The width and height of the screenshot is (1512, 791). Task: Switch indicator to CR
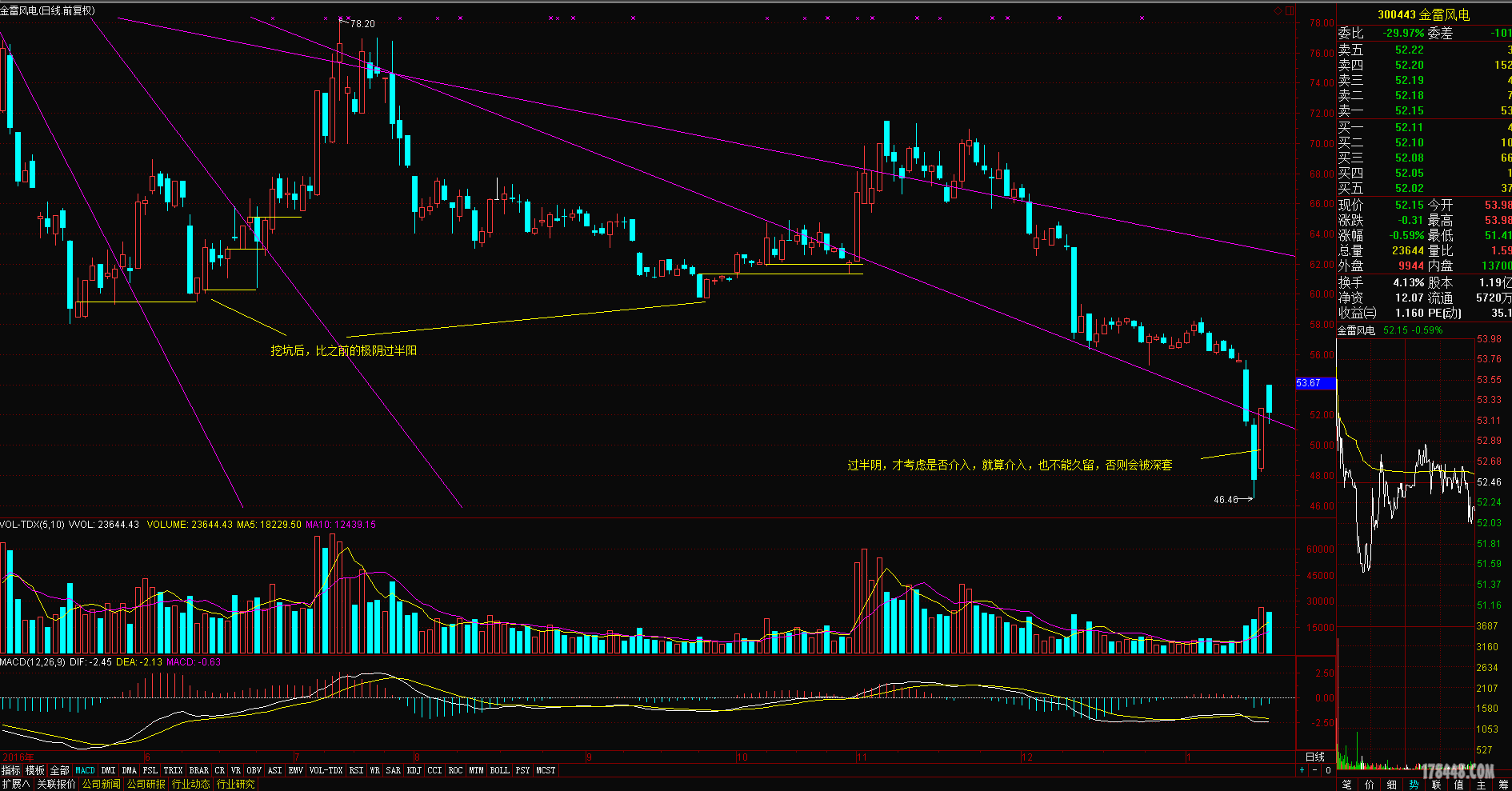pos(220,770)
